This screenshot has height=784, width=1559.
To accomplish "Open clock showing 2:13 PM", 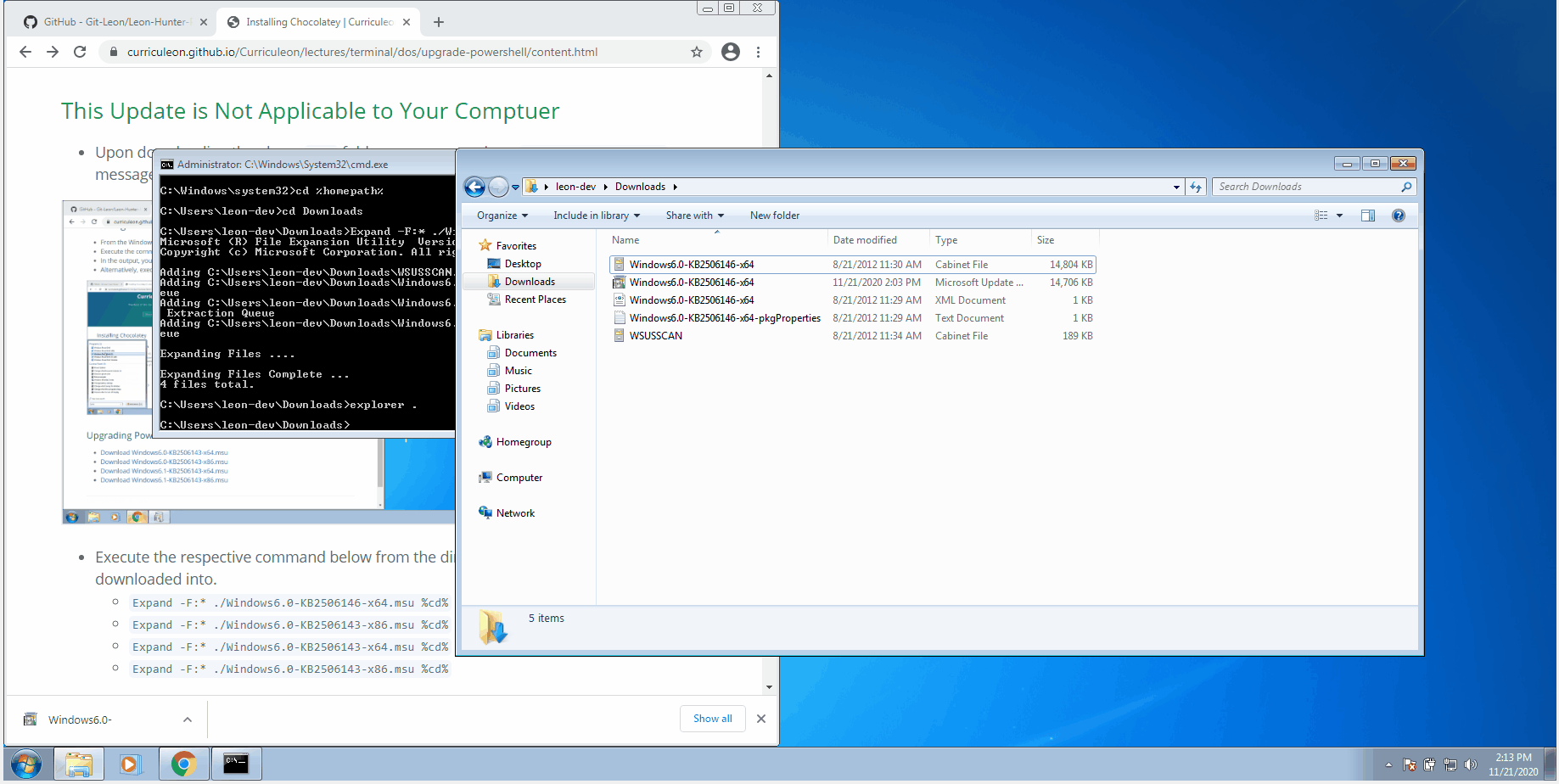I will coord(1513,764).
